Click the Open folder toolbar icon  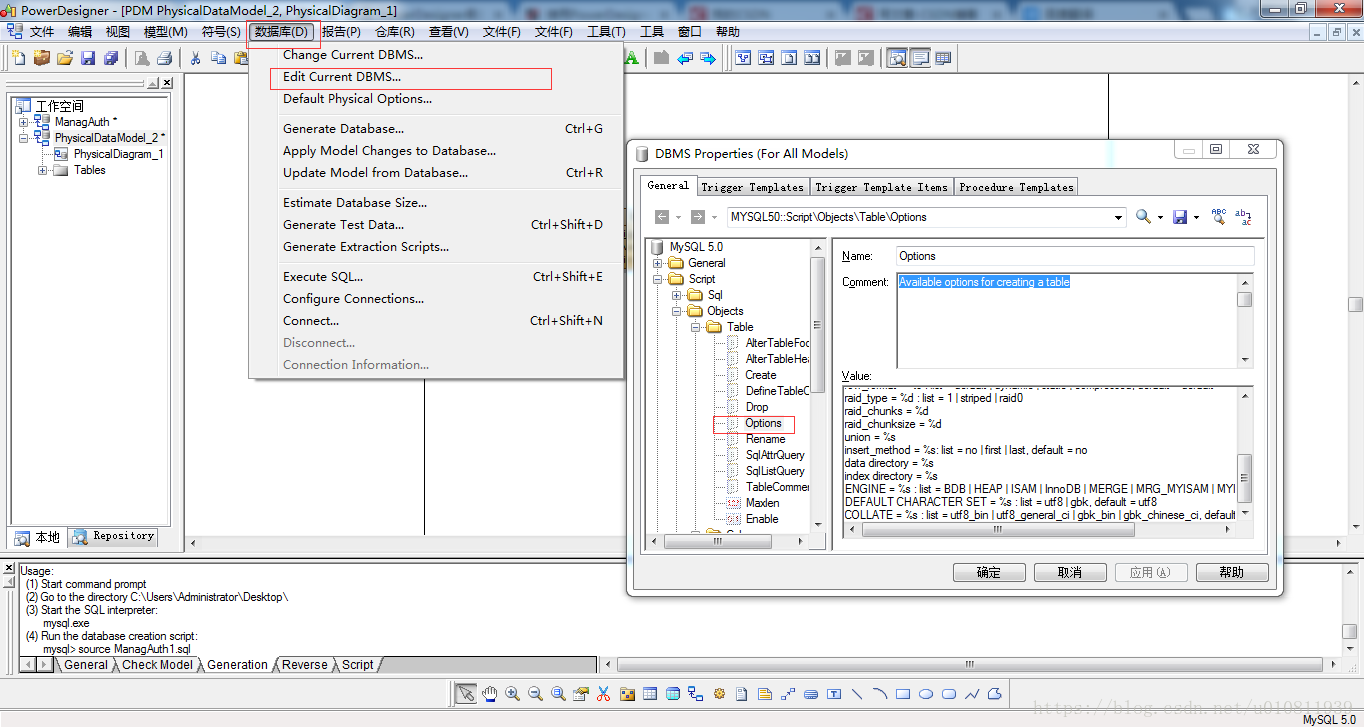(x=65, y=58)
